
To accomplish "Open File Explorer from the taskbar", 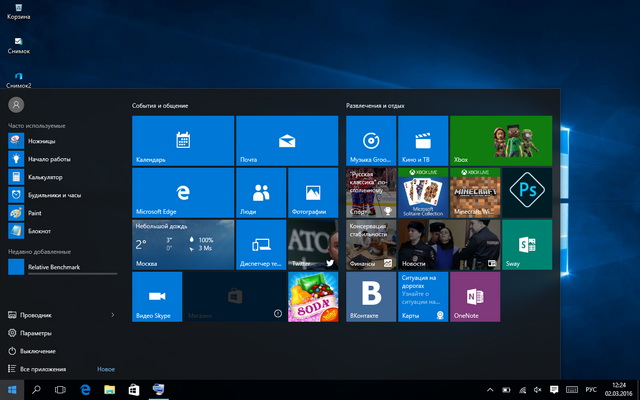I will 109,389.
